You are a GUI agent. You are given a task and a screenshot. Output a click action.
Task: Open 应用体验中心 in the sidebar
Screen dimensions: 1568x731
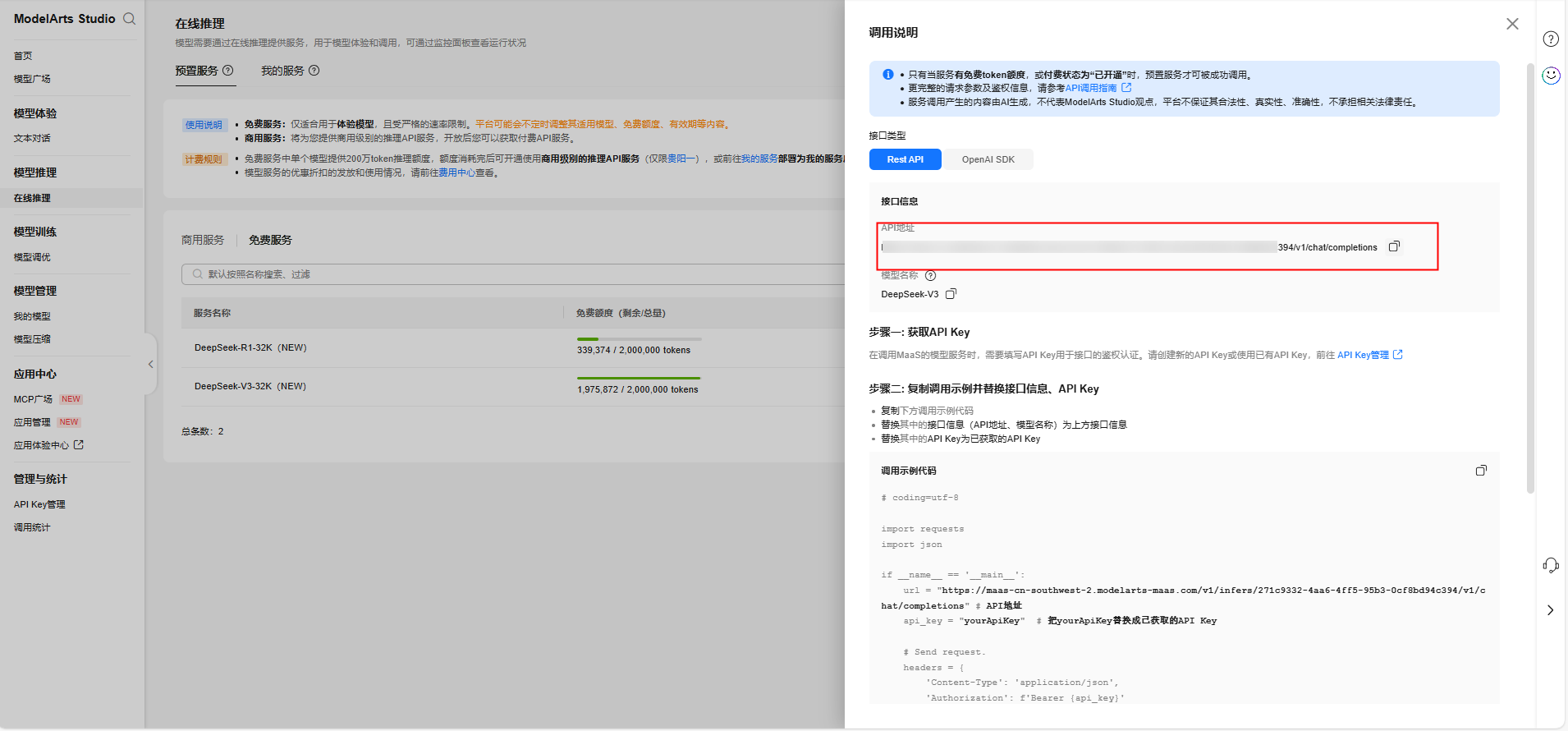41,445
